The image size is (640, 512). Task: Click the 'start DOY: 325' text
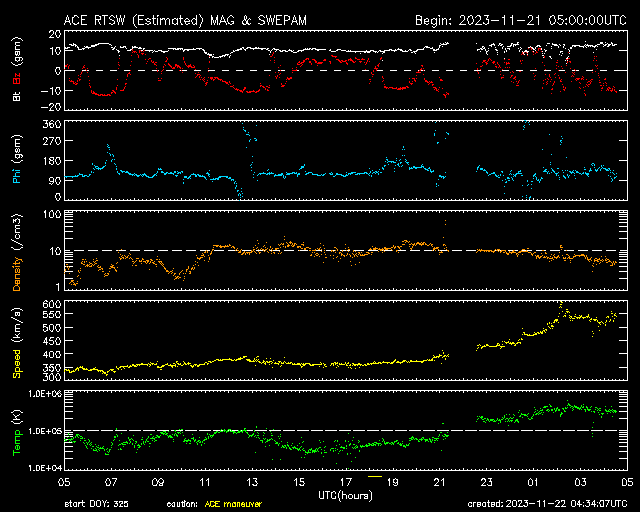point(96,504)
